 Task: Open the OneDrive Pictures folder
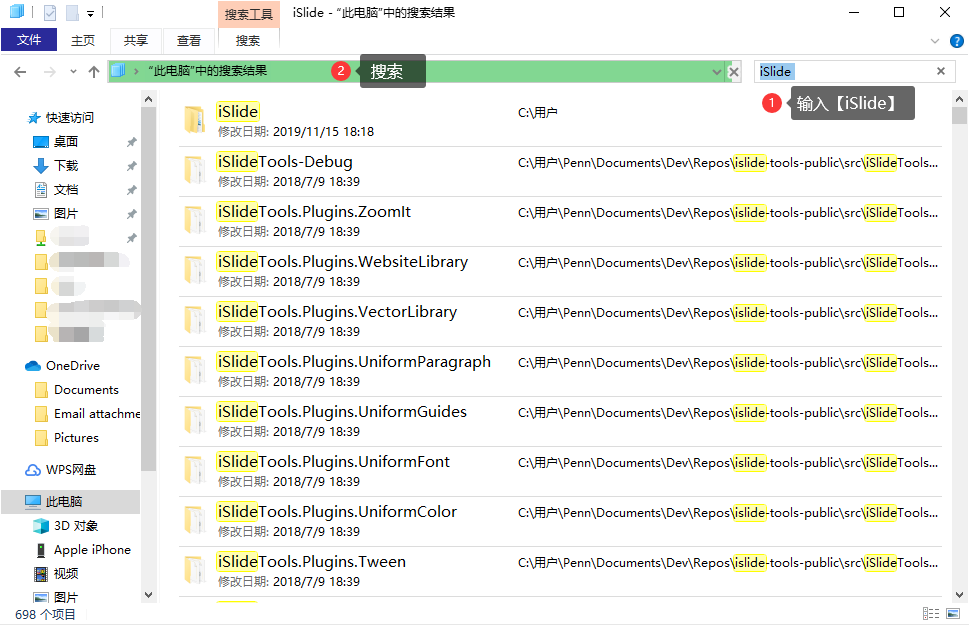pyautogui.click(x=76, y=438)
